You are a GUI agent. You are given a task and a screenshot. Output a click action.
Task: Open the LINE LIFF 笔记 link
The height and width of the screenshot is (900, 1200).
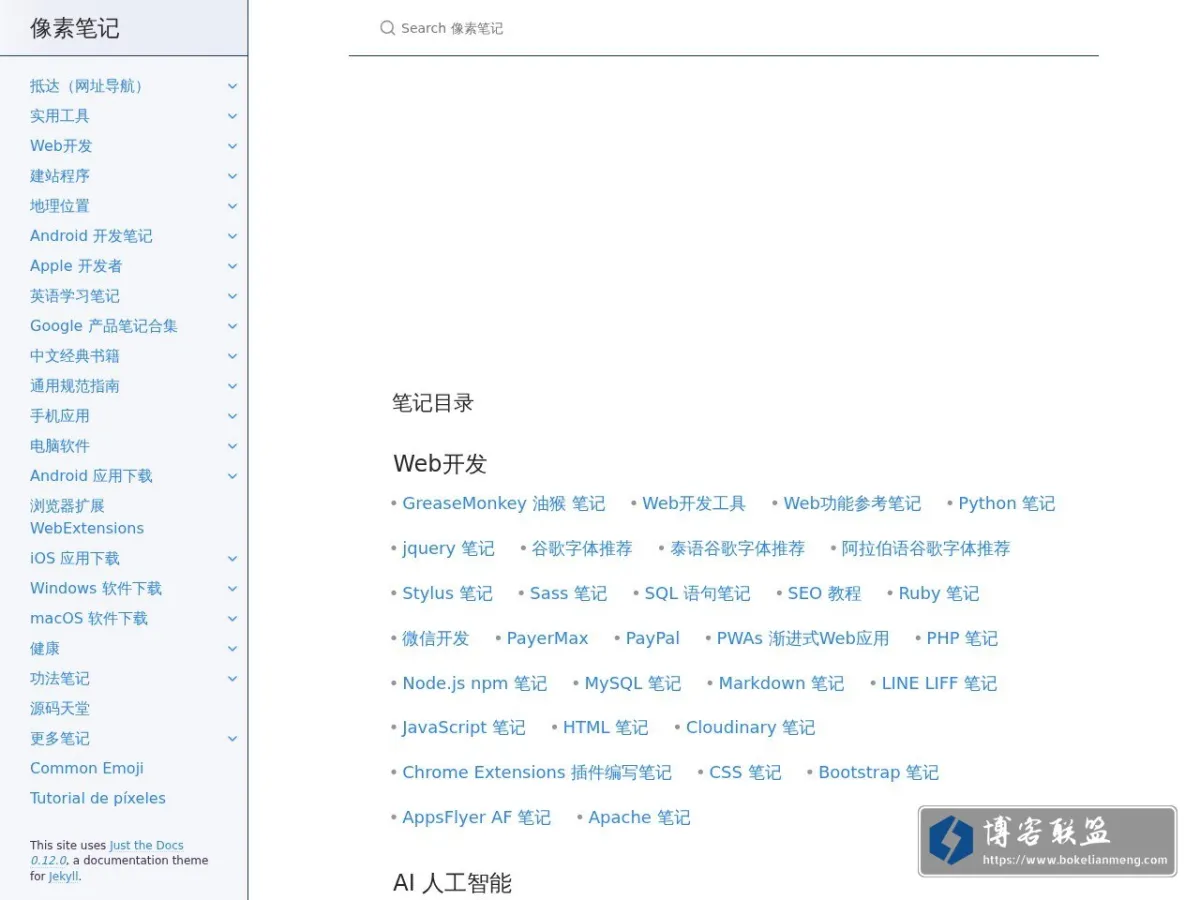coord(939,683)
